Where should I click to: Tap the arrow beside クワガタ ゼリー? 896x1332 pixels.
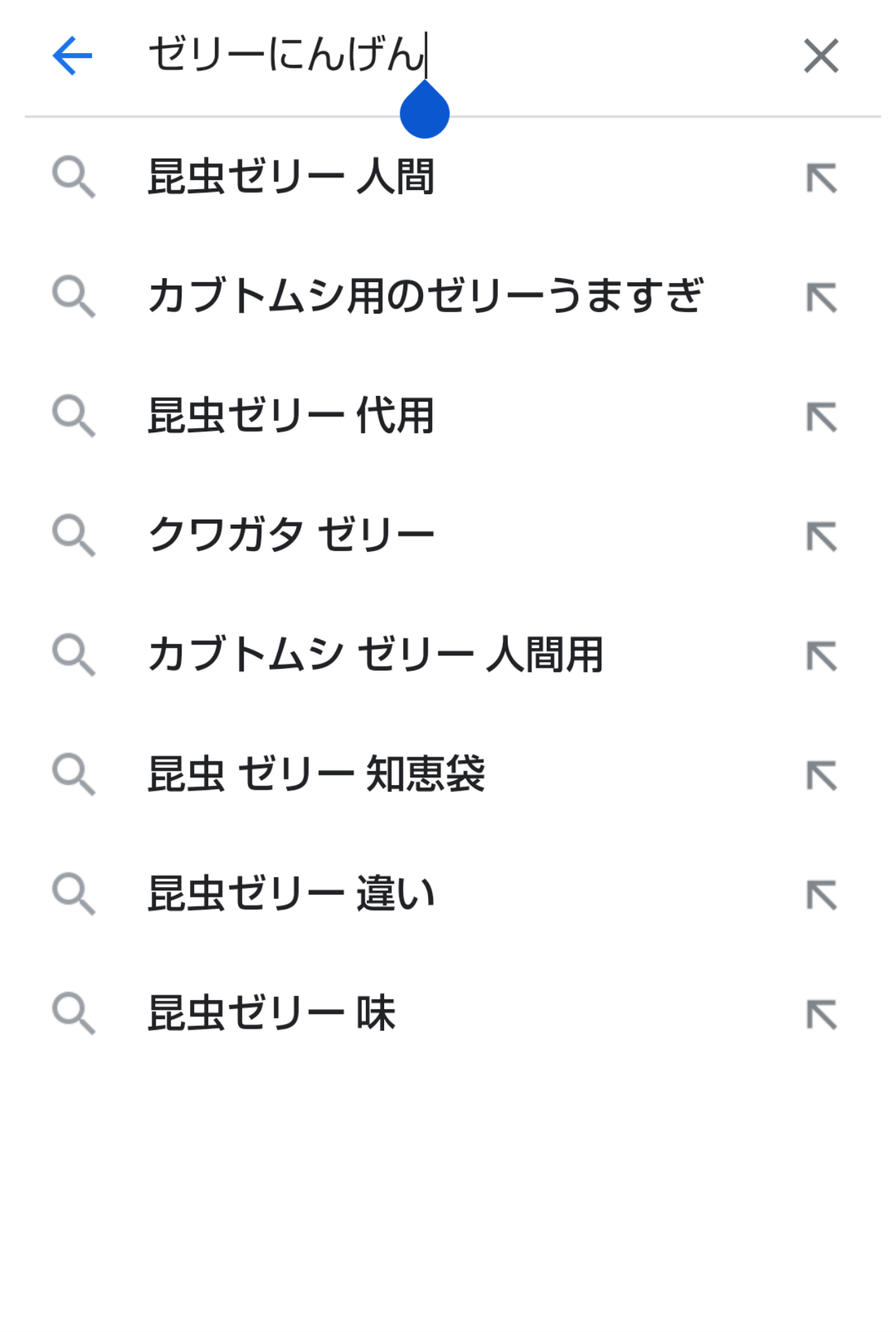(821, 536)
